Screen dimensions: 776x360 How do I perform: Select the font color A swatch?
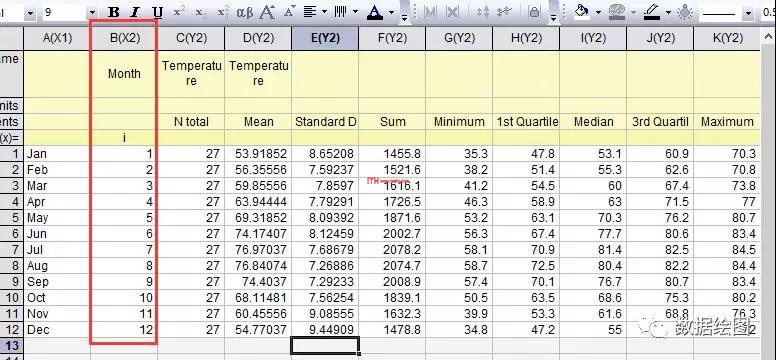click(x=375, y=12)
